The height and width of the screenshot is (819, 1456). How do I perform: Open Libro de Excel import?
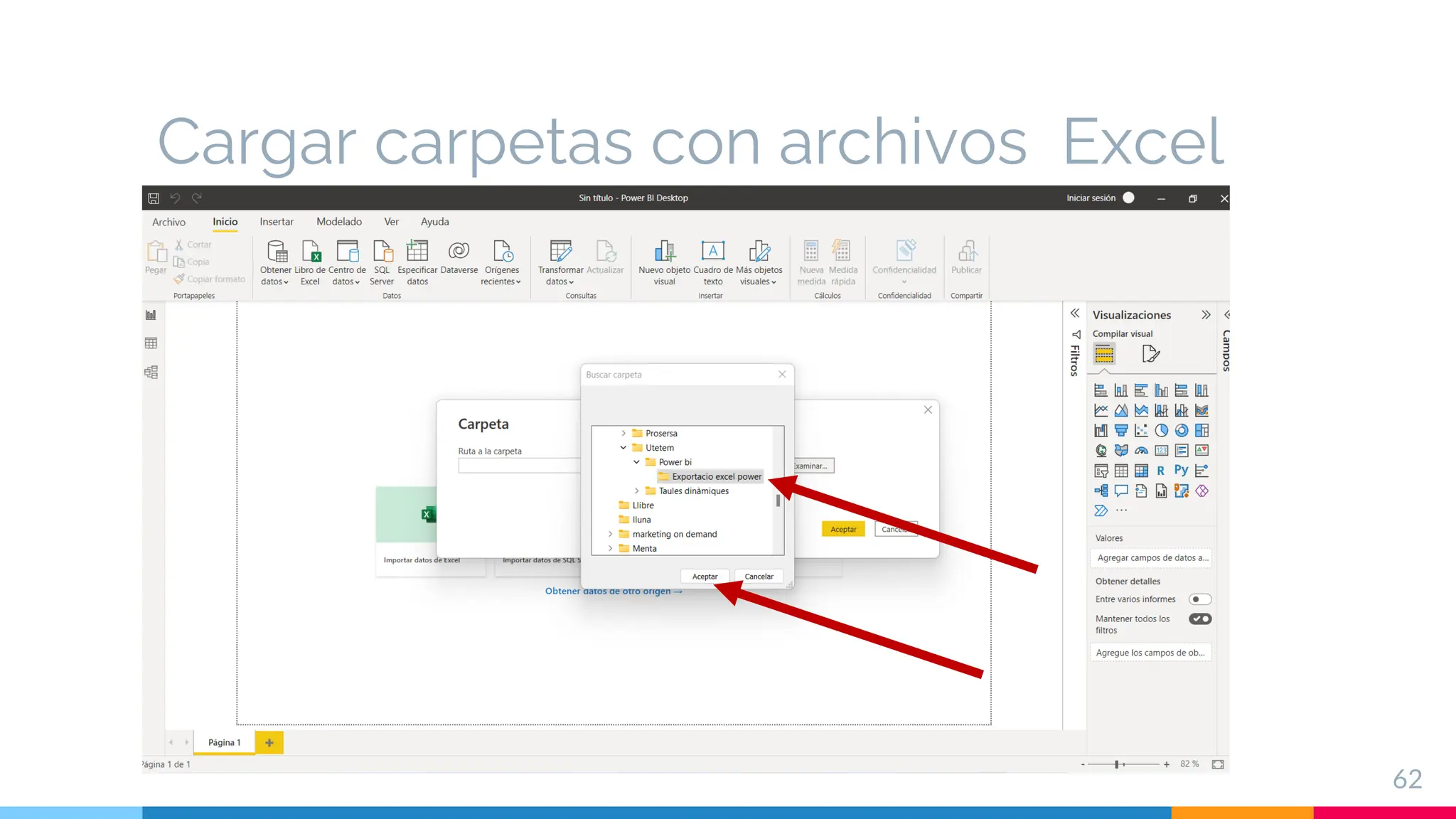[310, 262]
